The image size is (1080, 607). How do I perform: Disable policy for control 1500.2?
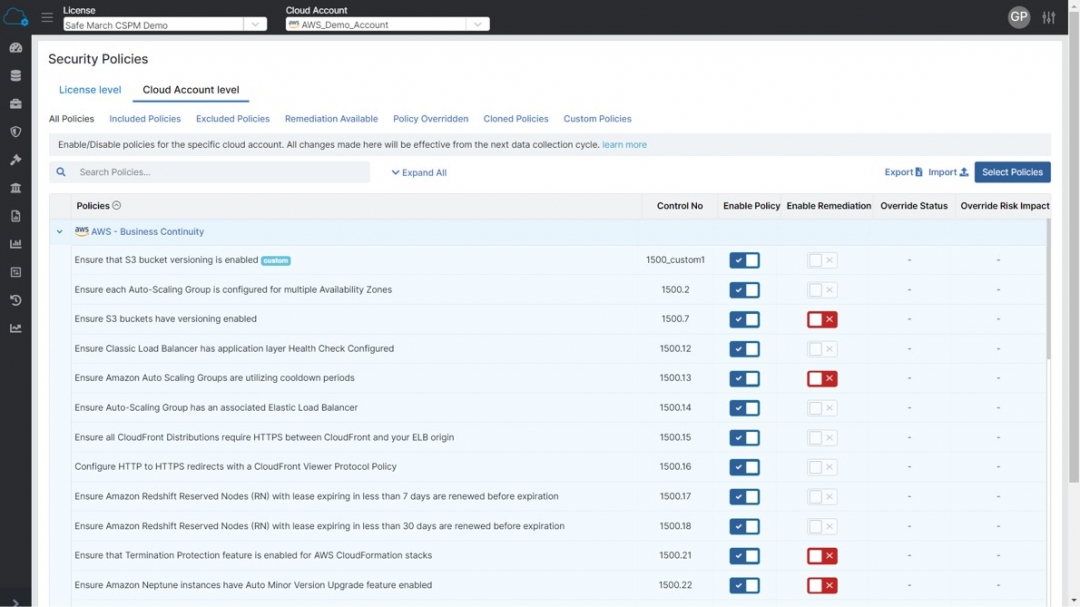point(744,290)
